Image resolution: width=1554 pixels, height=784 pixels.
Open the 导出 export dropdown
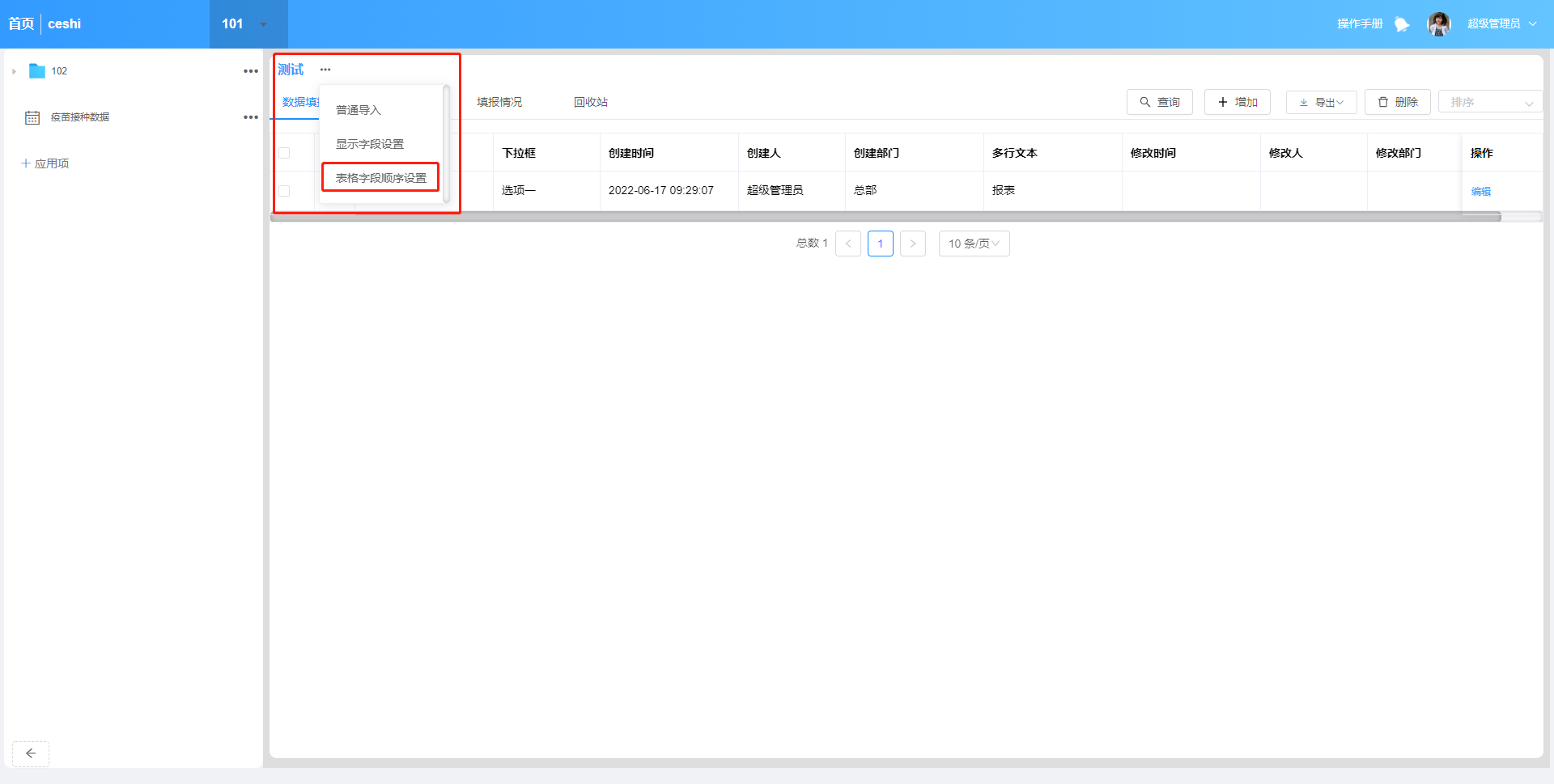pos(1321,102)
